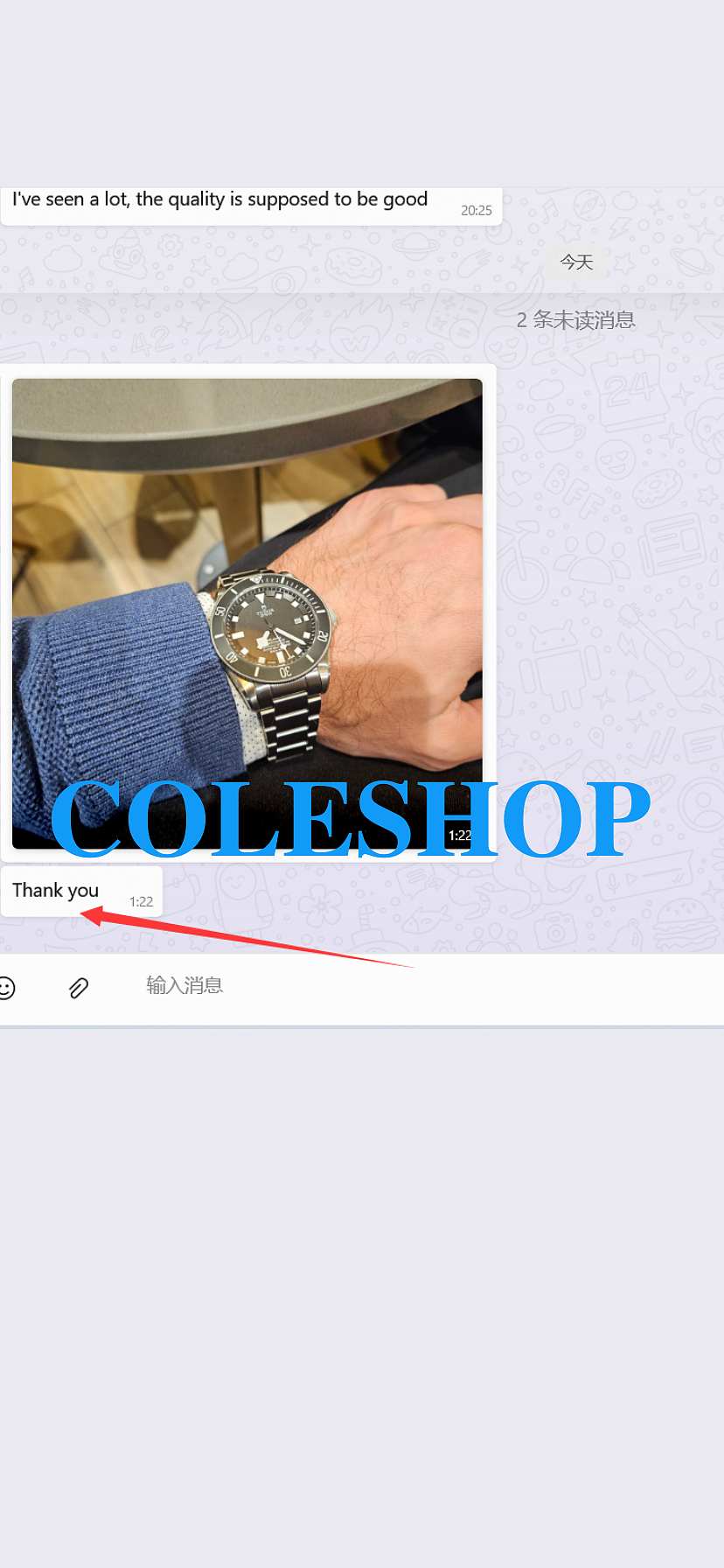The height and width of the screenshot is (1568, 724).
Task: Focus the 输入消息 message input field
Action: [x=428, y=986]
